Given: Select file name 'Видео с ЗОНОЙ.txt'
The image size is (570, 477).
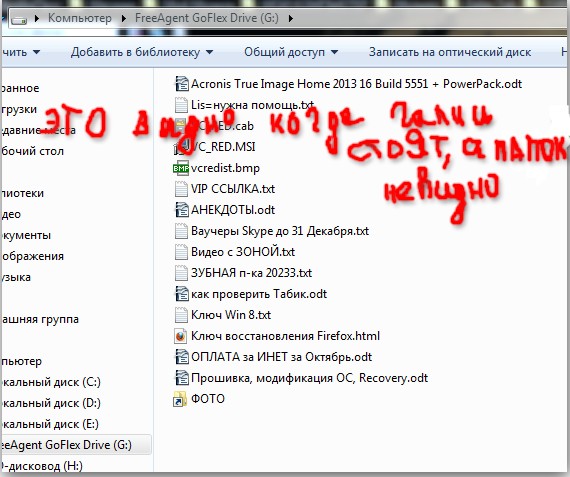Looking at the screenshot, I should (243, 252).
